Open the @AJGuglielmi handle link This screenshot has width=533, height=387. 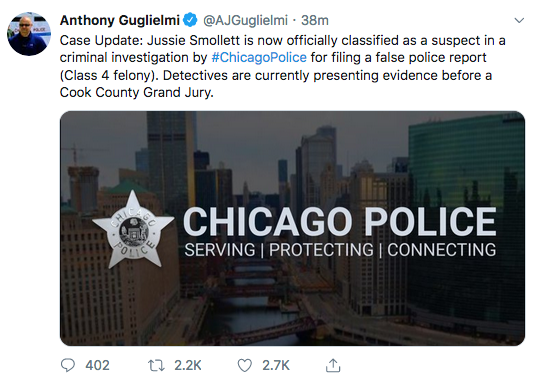pyautogui.click(x=245, y=20)
